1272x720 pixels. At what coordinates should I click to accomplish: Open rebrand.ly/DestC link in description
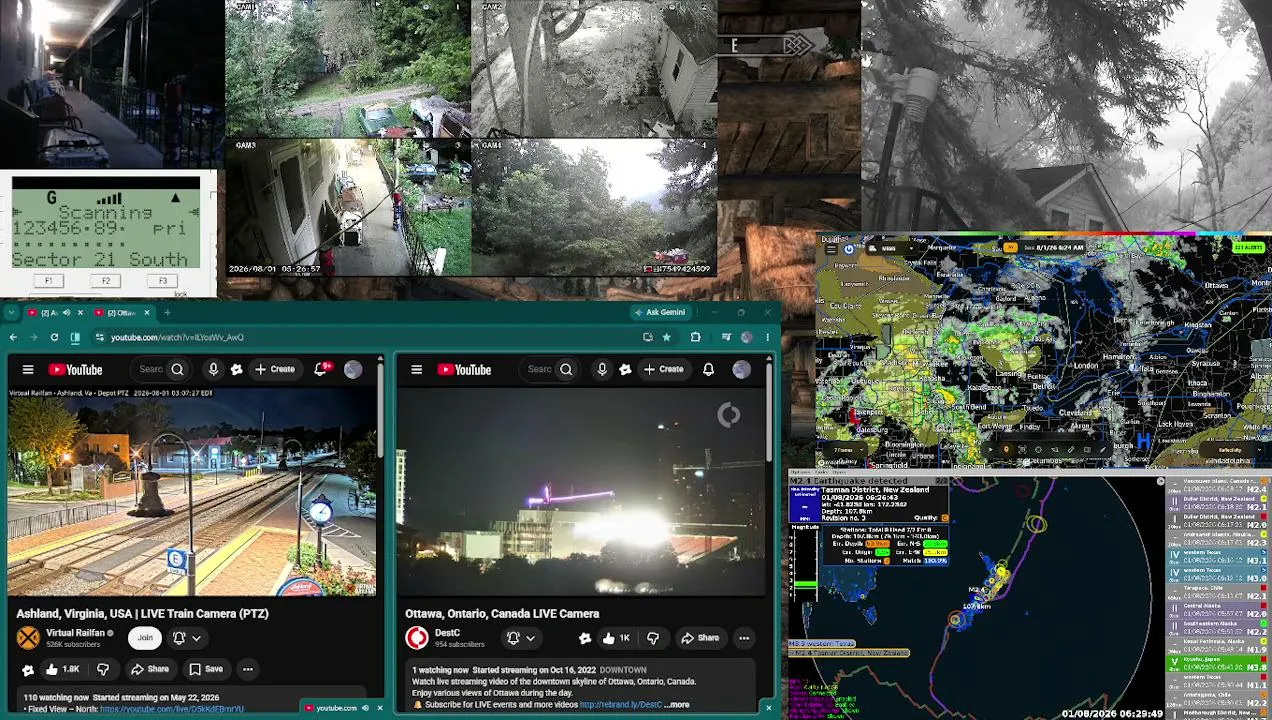tap(621, 705)
